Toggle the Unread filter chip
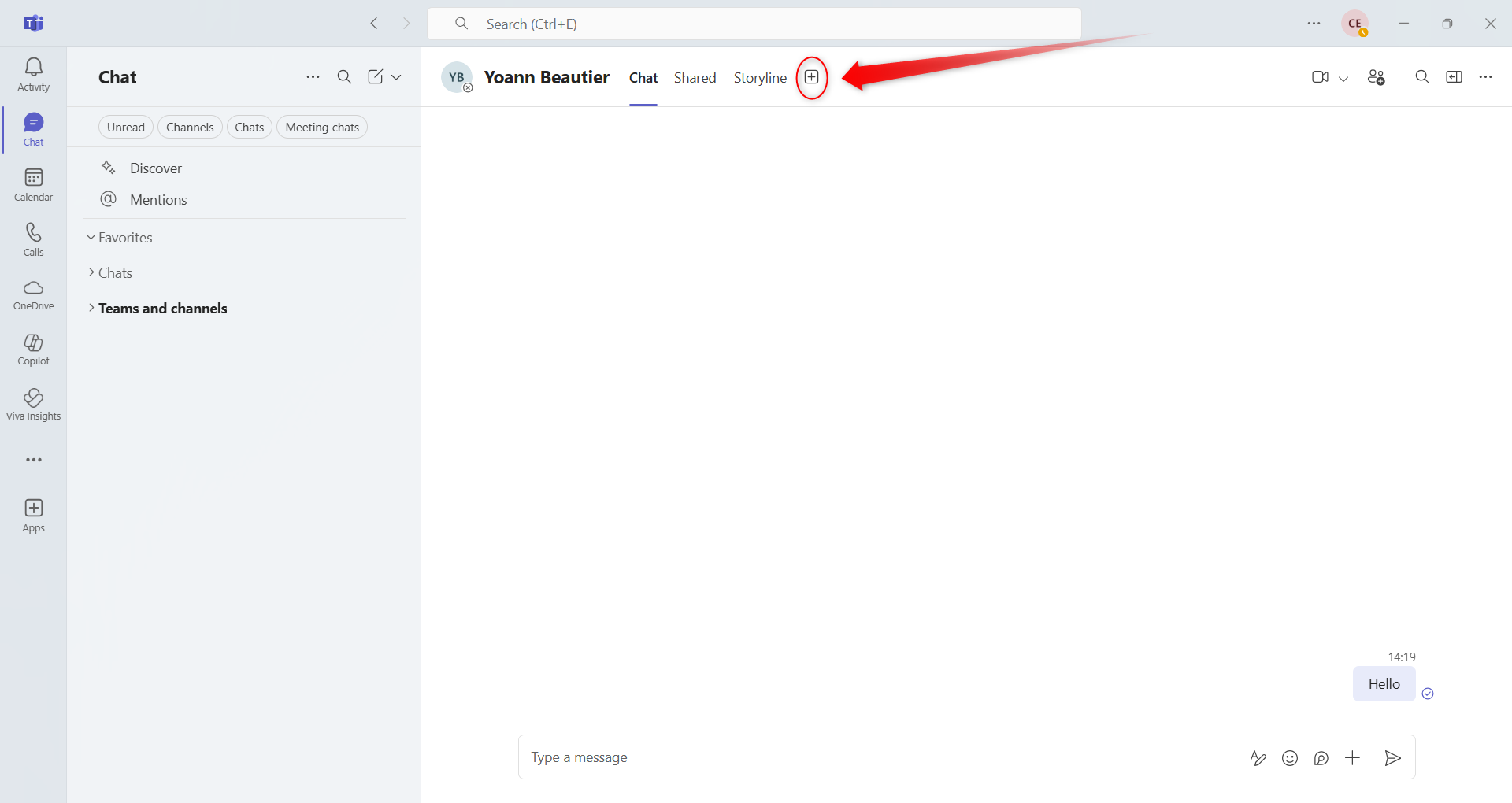The height and width of the screenshot is (803, 1512). coord(126,128)
